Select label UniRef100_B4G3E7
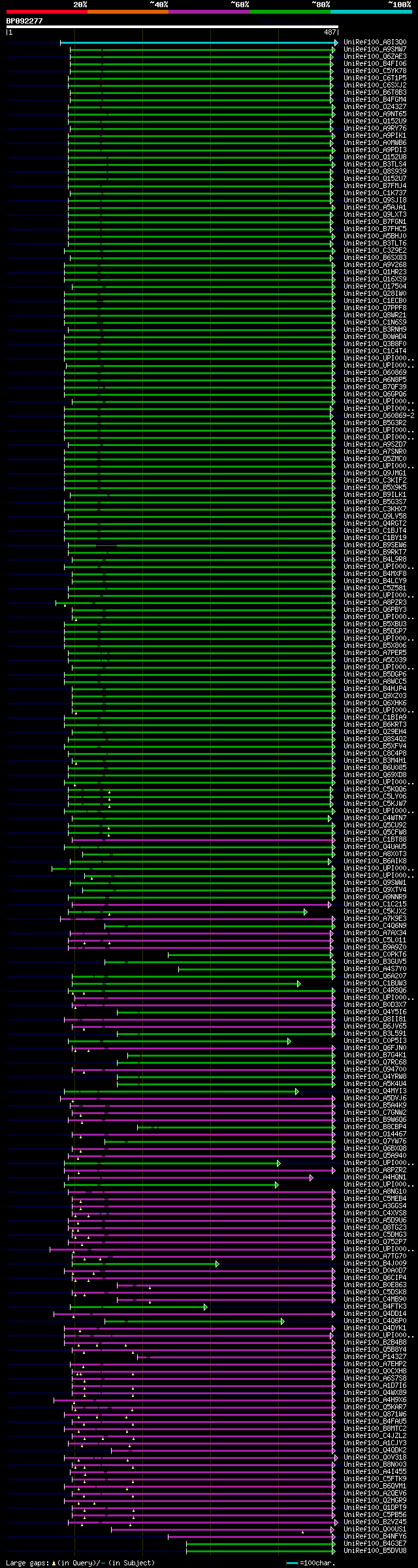 click(375, 1544)
